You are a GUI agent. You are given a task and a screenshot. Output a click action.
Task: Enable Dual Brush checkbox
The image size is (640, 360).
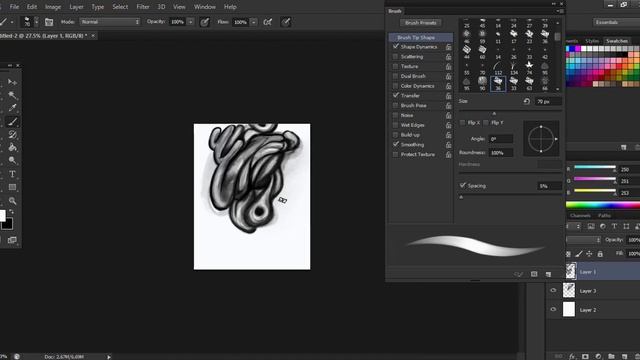click(x=395, y=76)
